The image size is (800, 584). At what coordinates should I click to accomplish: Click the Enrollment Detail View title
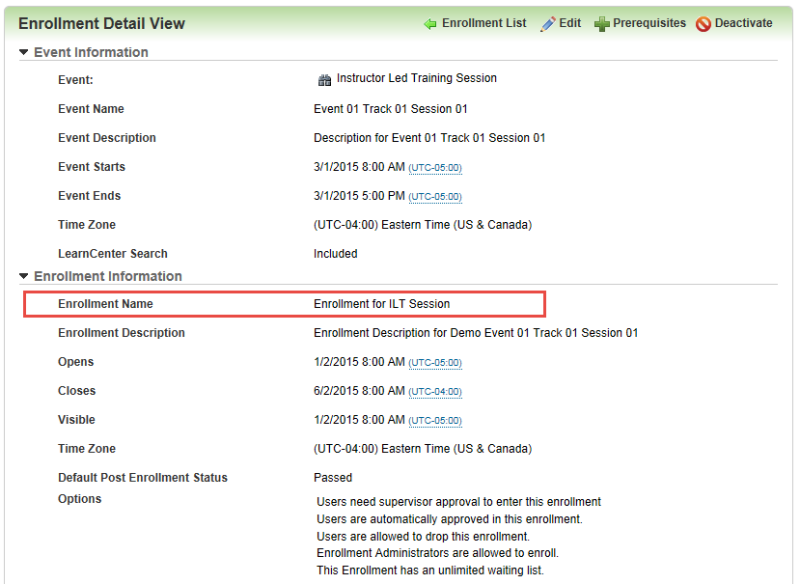pyautogui.click(x=102, y=22)
